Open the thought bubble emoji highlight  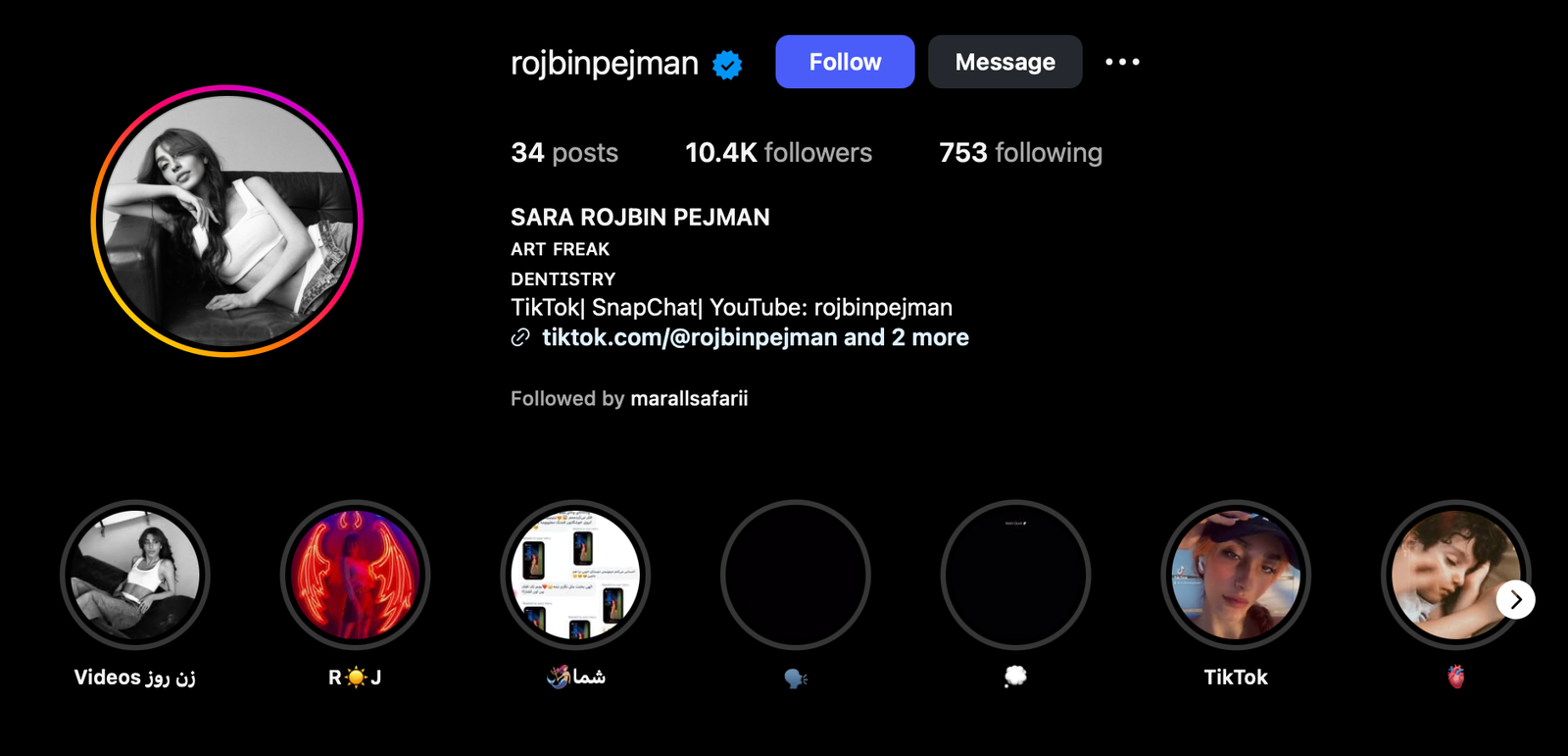point(1015,575)
